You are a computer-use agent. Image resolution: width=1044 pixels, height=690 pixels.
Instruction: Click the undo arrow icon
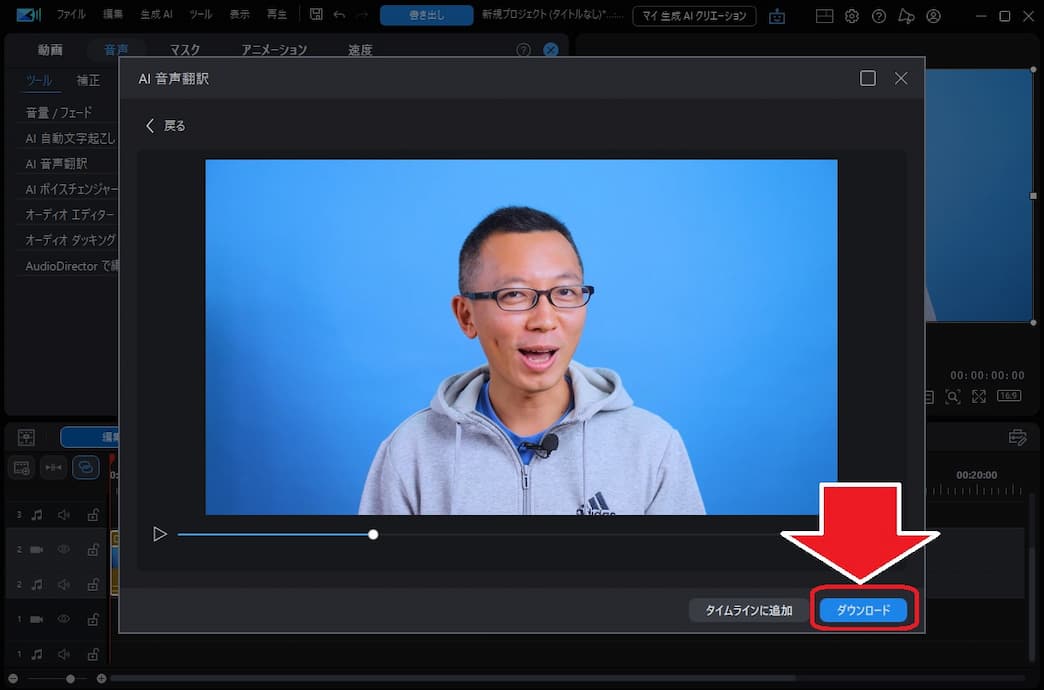click(340, 15)
